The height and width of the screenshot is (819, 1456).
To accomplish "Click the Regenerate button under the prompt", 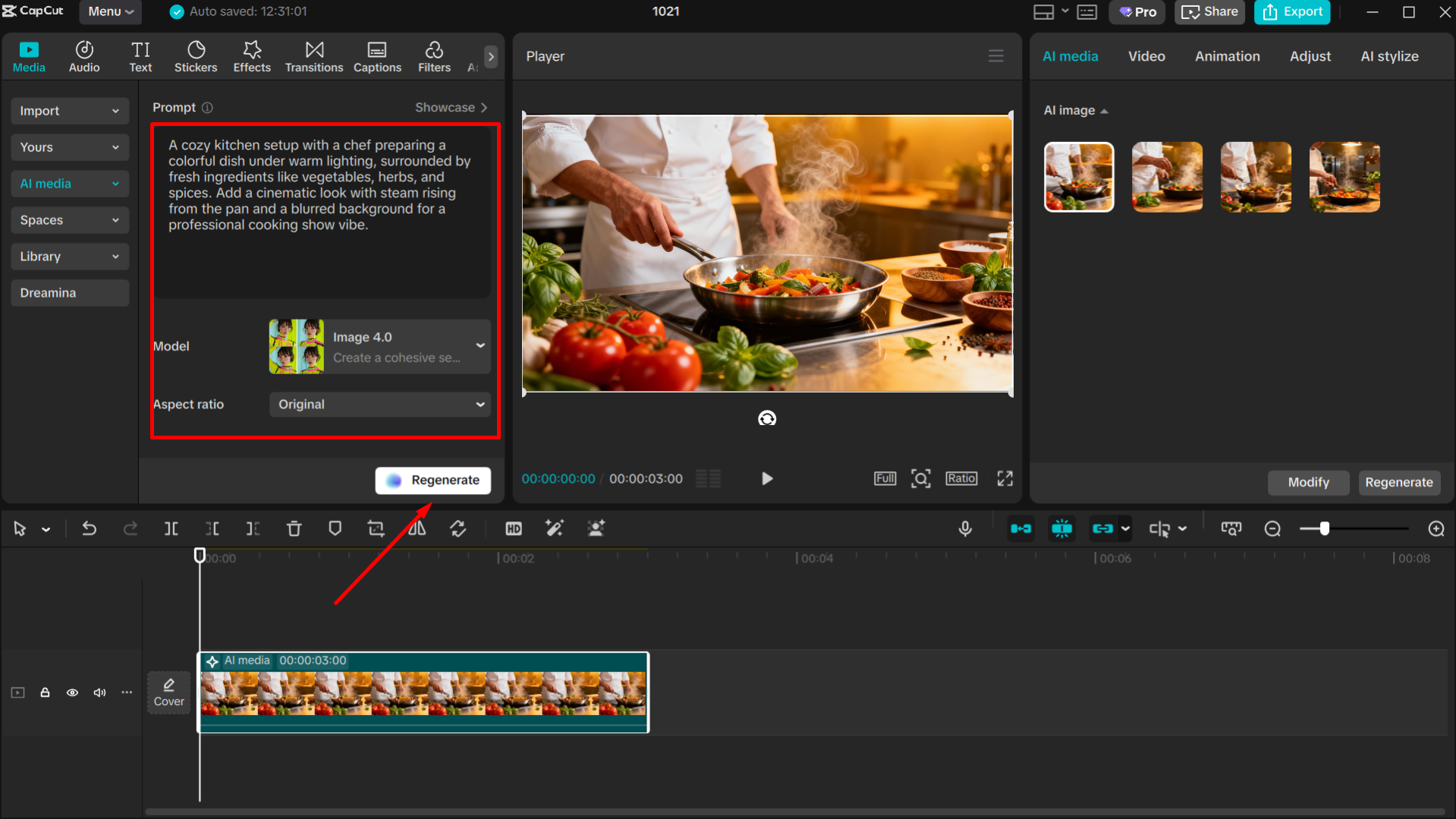I will tap(432, 480).
